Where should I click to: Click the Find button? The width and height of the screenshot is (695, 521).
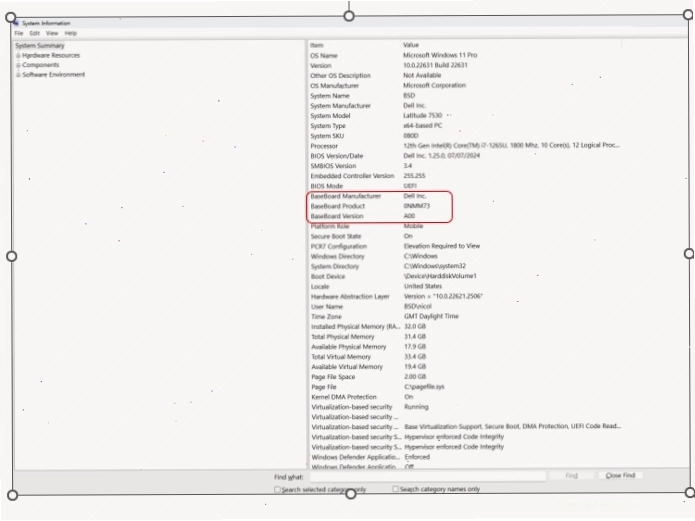coord(571,476)
